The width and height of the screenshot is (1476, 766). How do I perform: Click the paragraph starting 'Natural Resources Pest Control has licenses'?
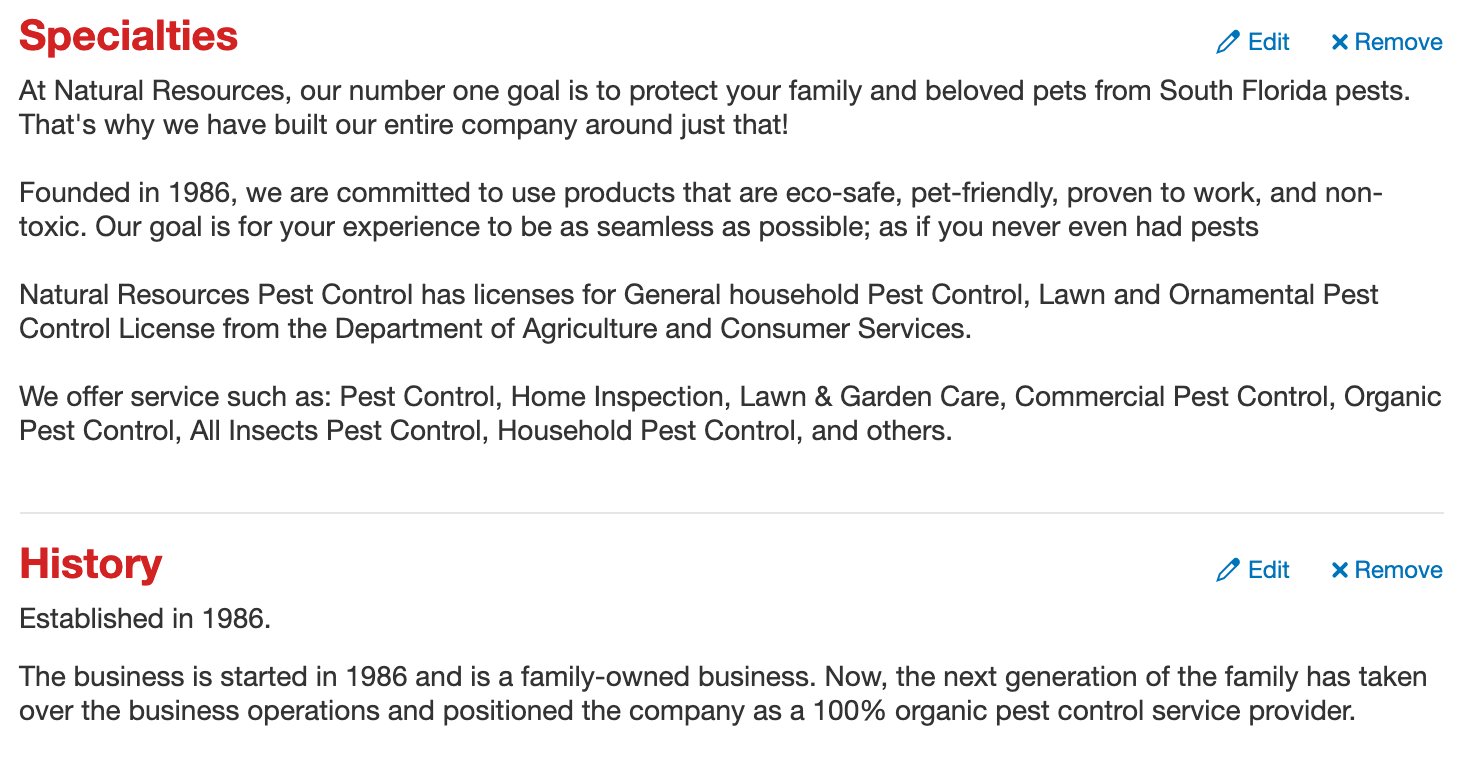click(x=699, y=311)
